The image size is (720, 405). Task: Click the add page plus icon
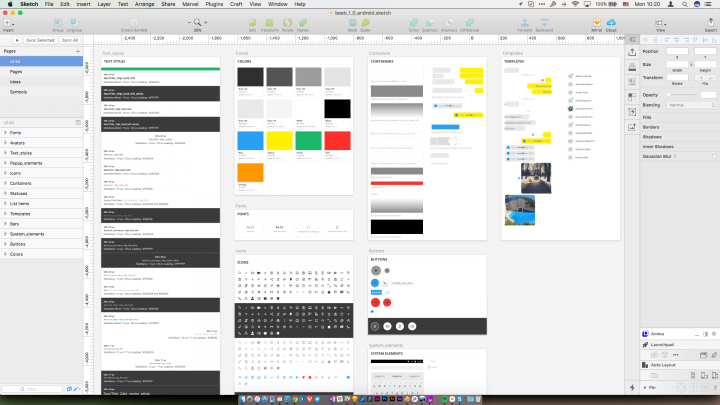tap(78, 51)
